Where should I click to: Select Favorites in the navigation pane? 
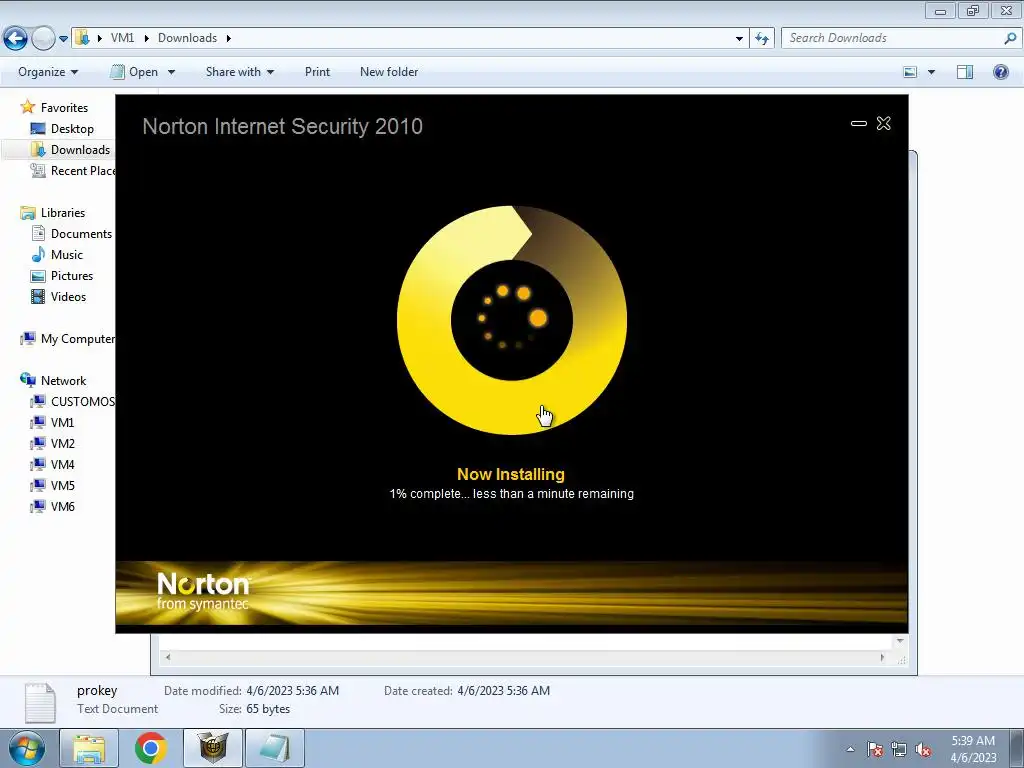(64, 108)
